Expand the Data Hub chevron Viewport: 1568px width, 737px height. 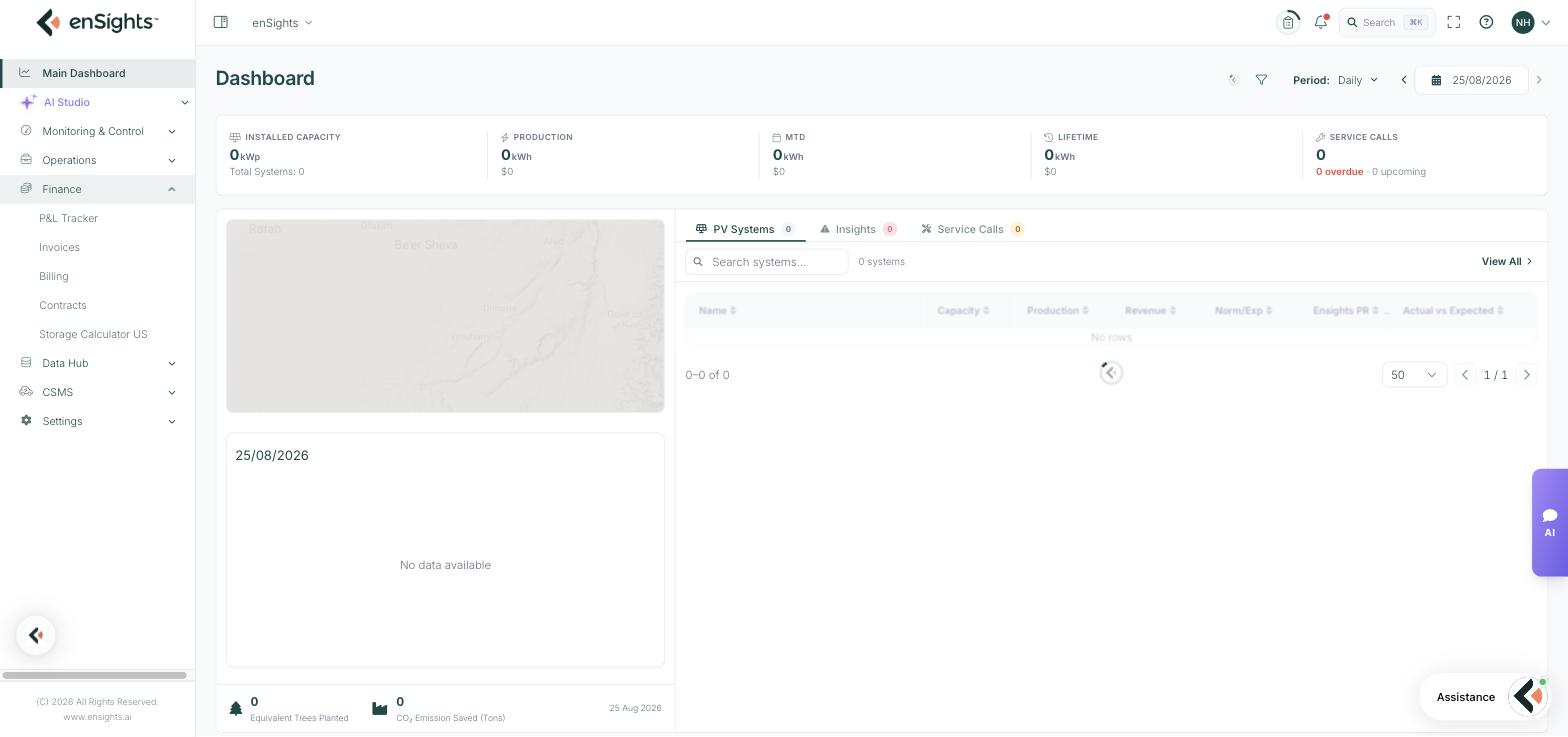(x=172, y=363)
